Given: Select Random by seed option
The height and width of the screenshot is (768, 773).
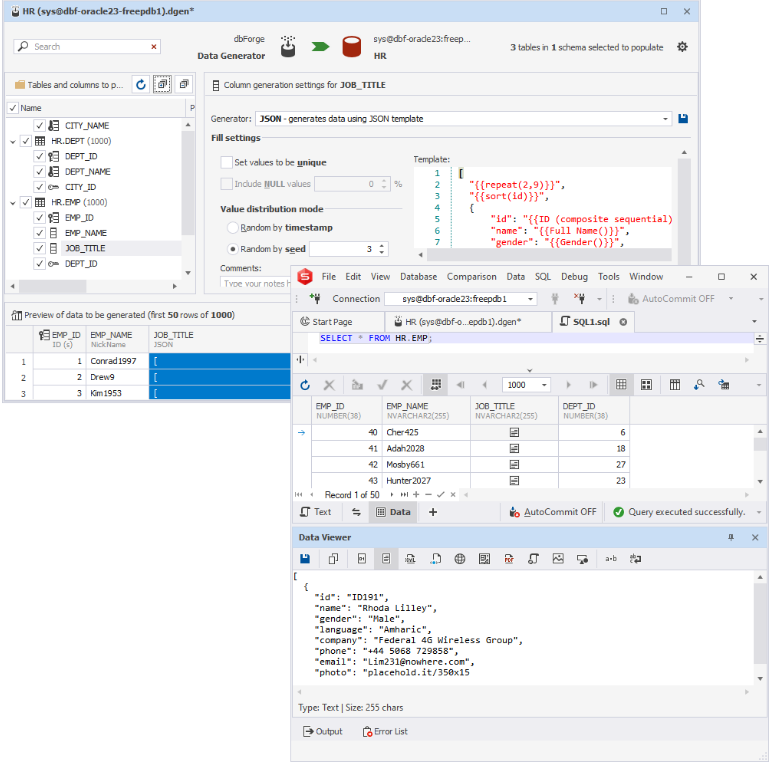Looking at the screenshot, I should (233, 249).
